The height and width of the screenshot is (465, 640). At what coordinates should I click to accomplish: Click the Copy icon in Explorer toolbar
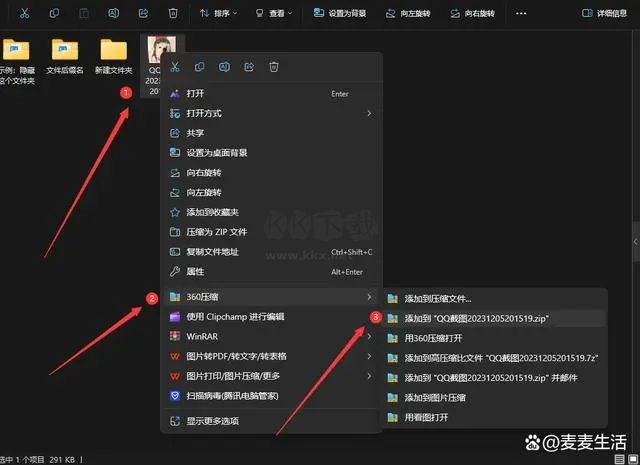tap(54, 13)
